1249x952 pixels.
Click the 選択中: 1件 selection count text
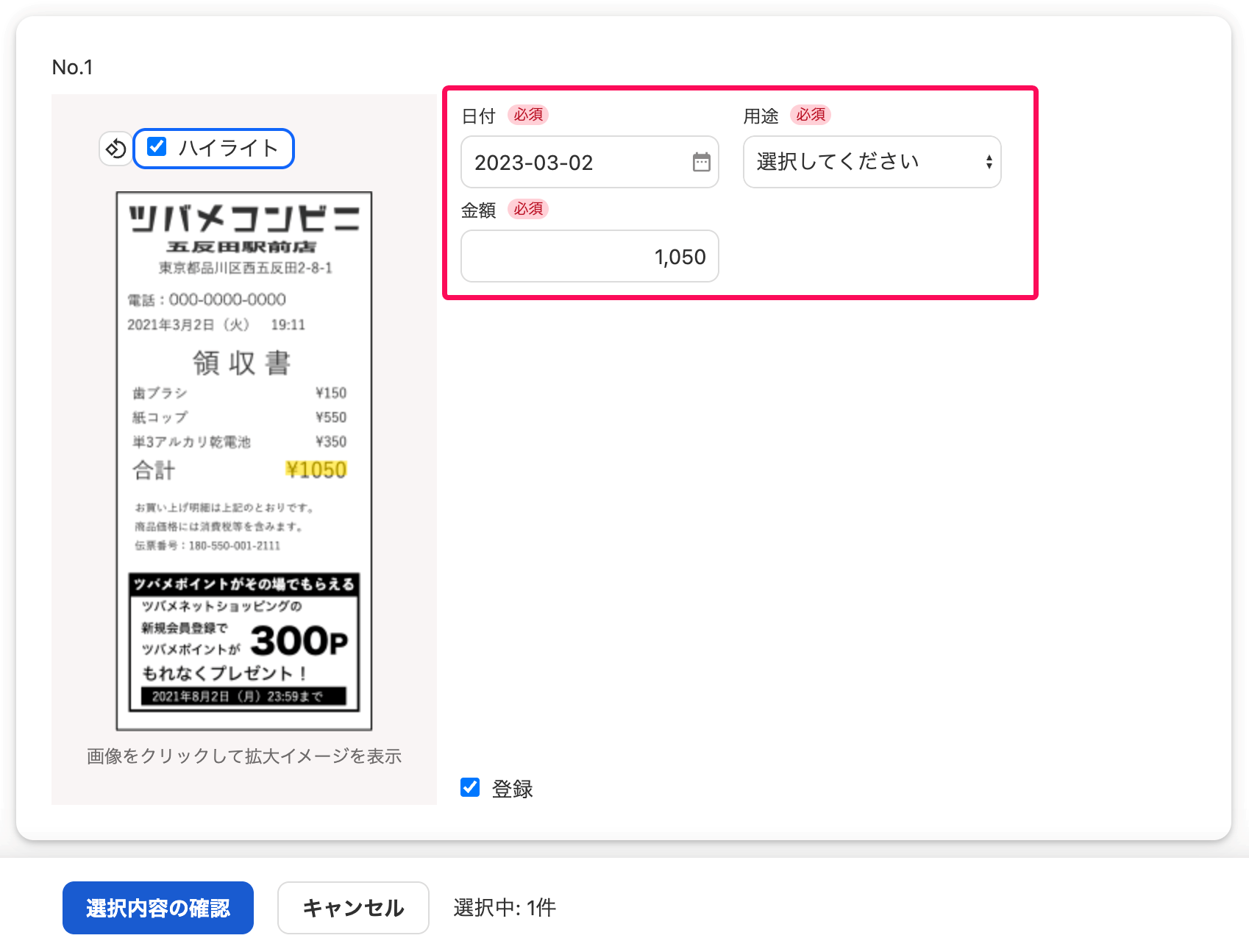click(504, 907)
